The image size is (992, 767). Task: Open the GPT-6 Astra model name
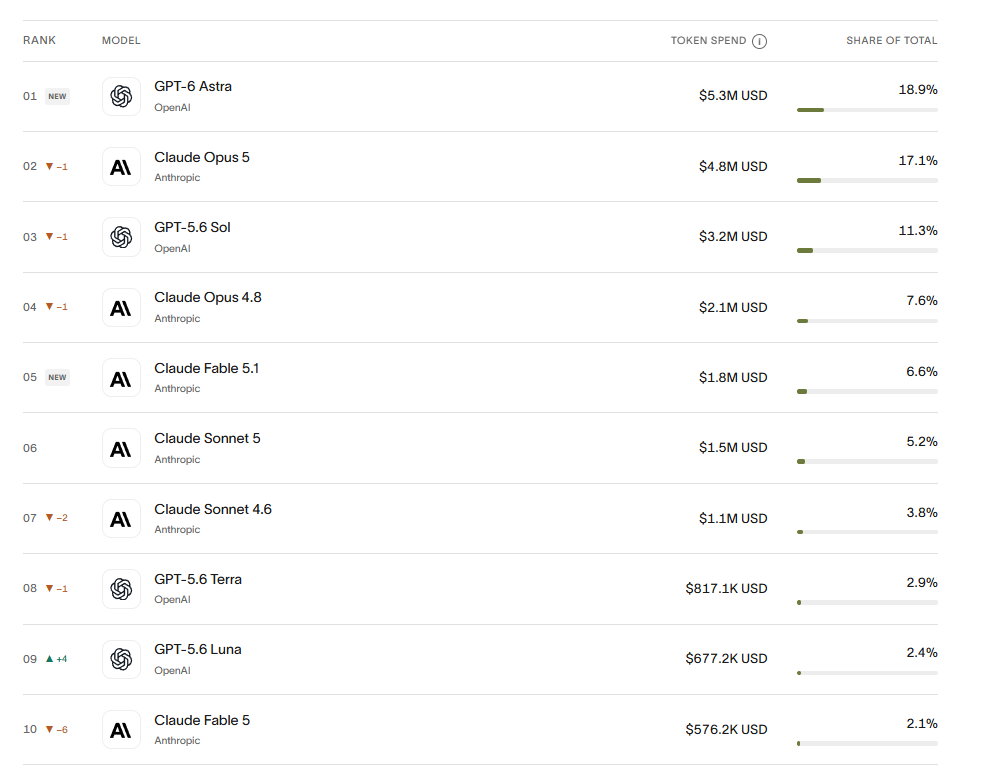193,87
